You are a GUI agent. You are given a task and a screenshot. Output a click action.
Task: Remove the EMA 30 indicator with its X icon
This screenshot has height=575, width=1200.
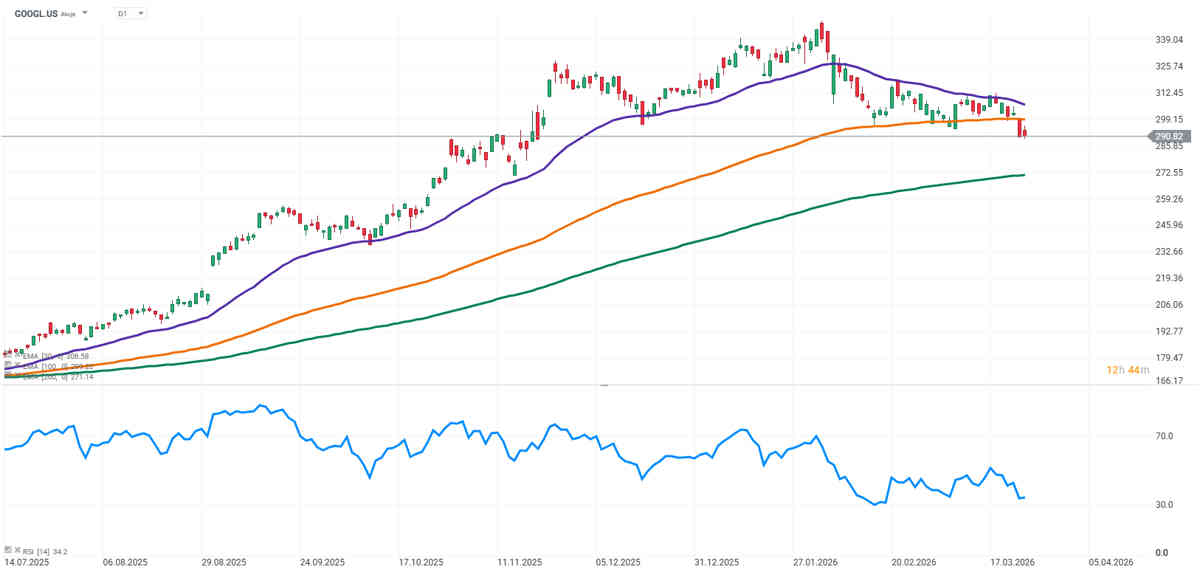(17, 356)
